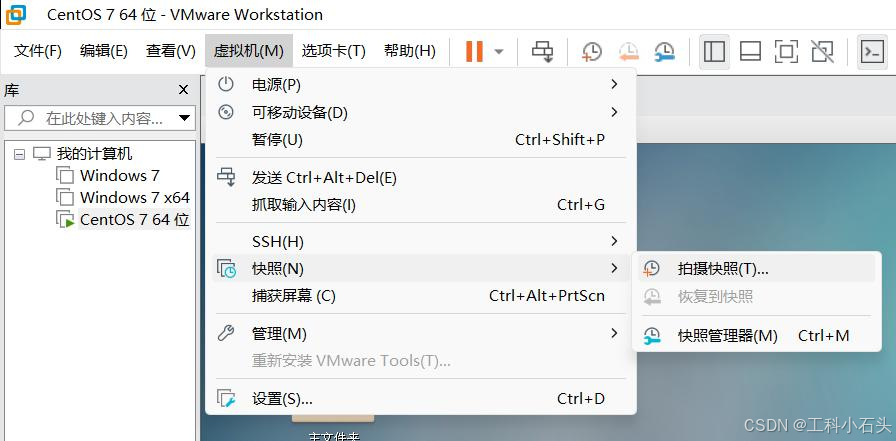
Task: Click the 虚拟机(M) menu
Action: 249,51
